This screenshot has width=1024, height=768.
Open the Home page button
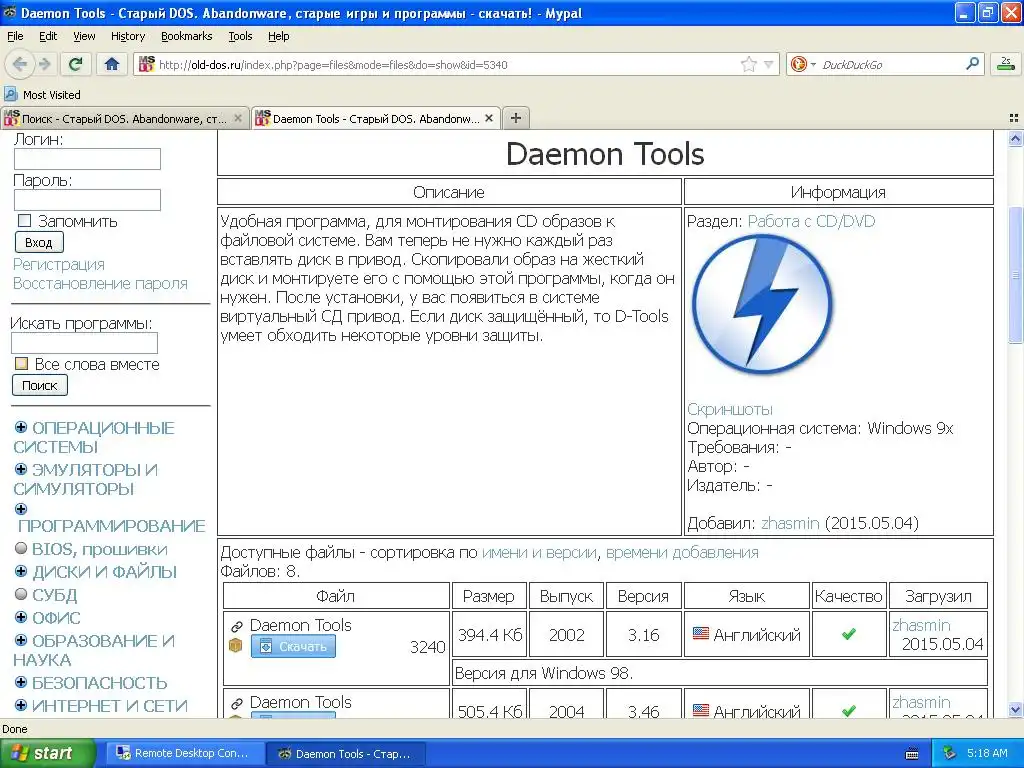coord(112,64)
